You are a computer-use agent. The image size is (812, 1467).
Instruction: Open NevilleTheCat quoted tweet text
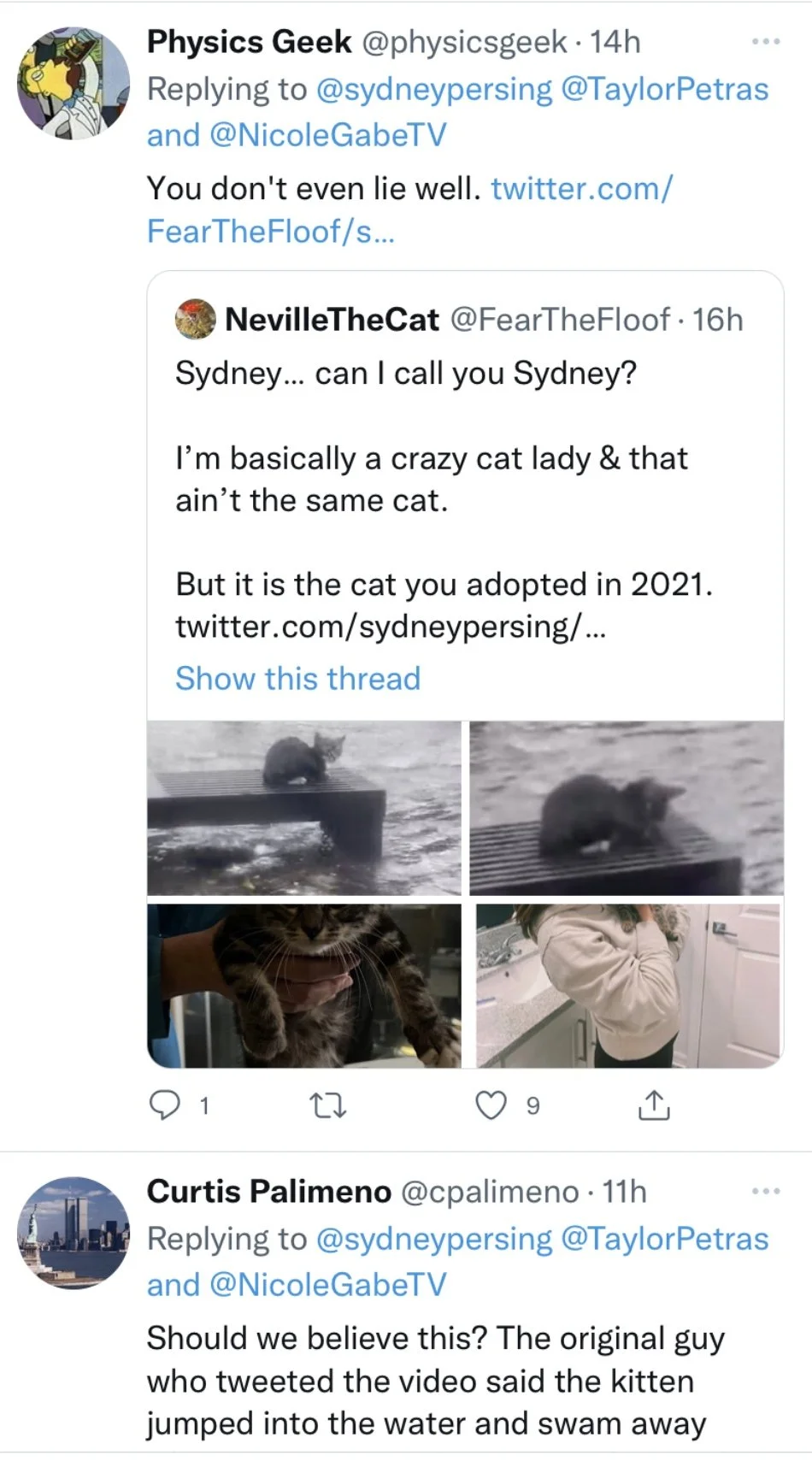coord(444,499)
